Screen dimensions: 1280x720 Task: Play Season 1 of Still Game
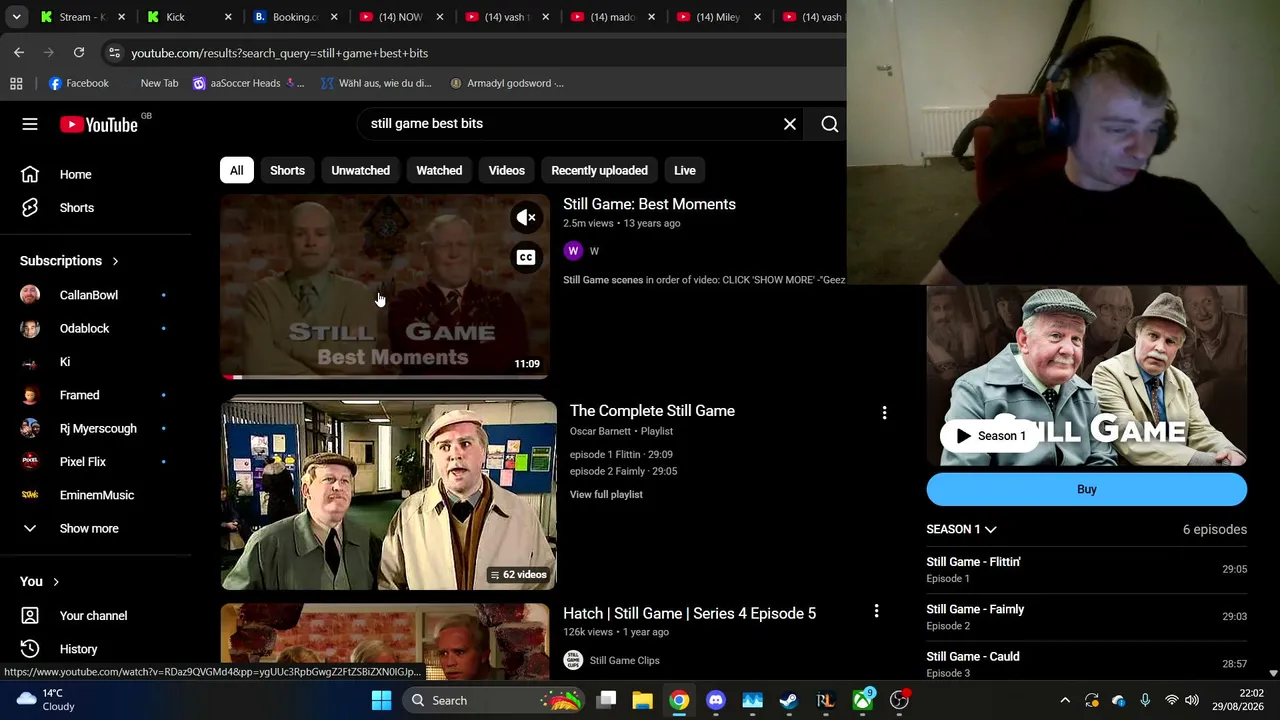[x=990, y=436]
